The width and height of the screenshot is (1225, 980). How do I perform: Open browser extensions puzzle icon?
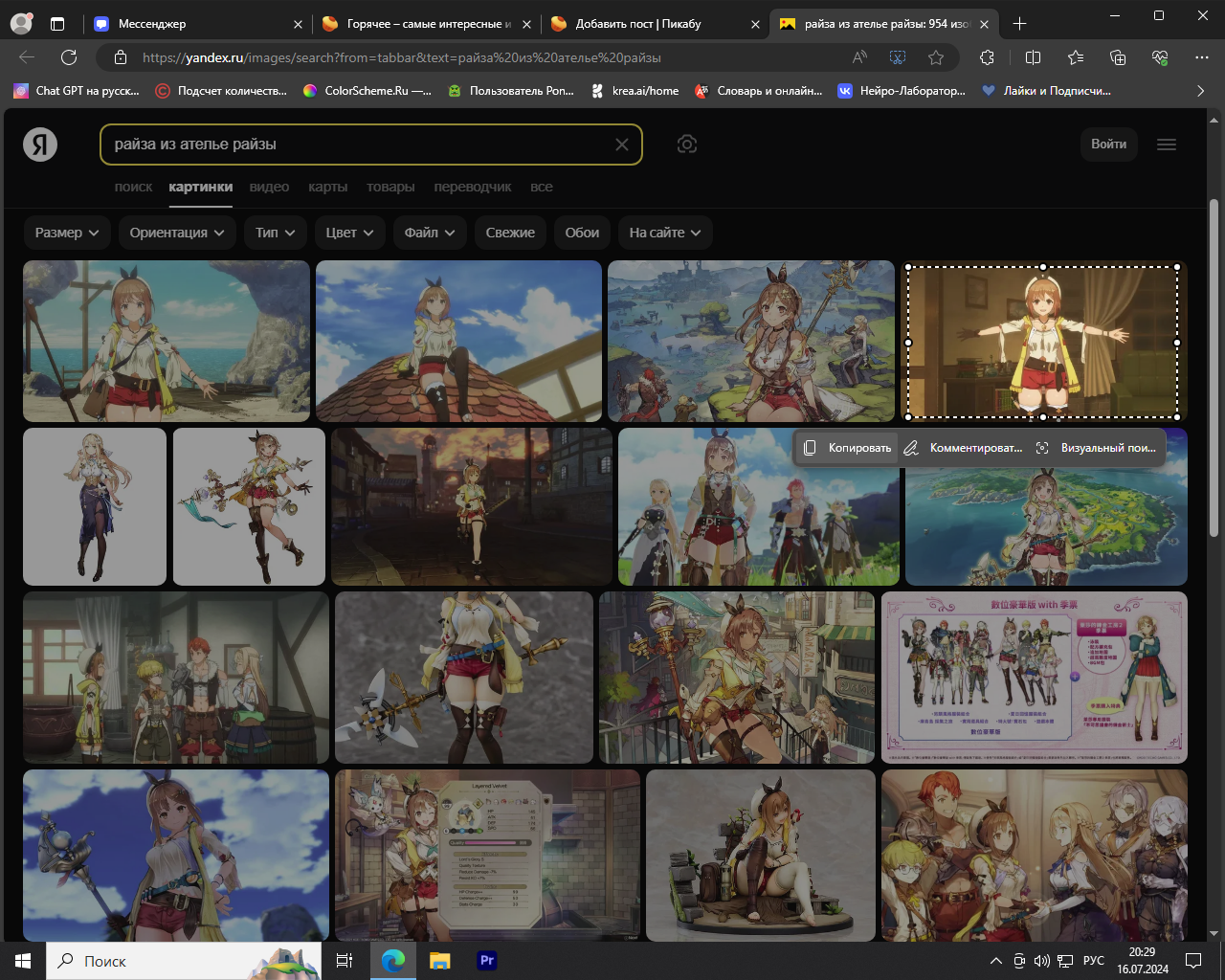click(988, 57)
